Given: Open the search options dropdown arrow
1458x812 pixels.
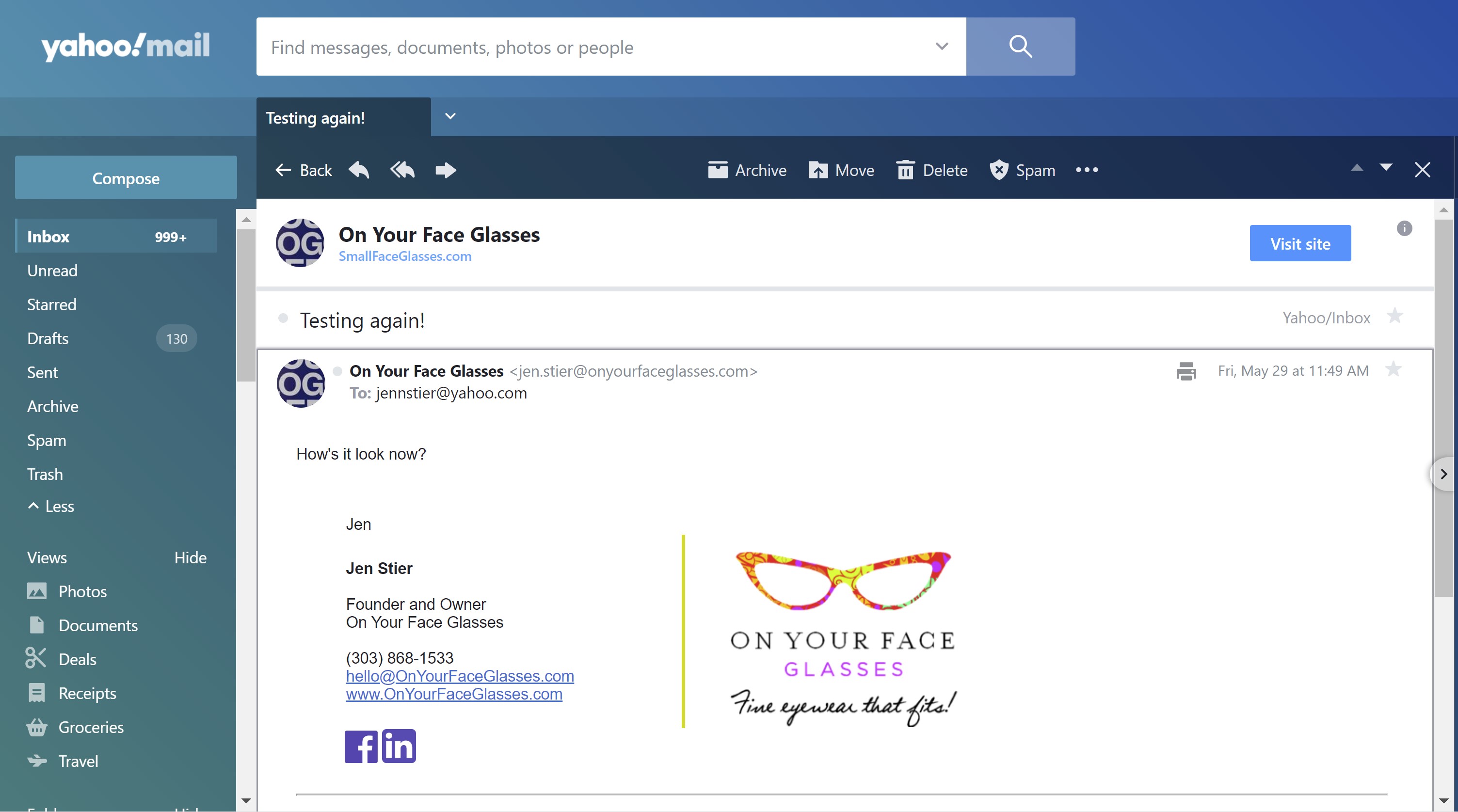Looking at the screenshot, I should click(942, 47).
